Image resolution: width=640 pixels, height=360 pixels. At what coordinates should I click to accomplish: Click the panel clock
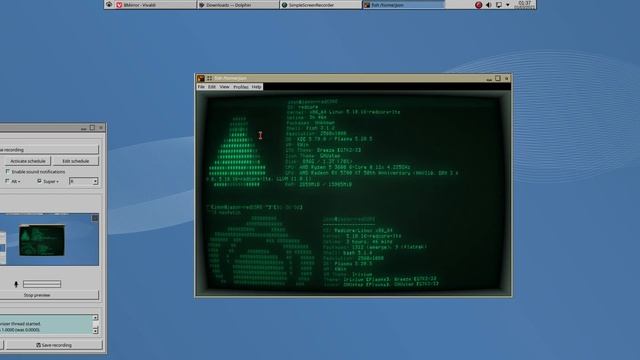[x=524, y=5]
